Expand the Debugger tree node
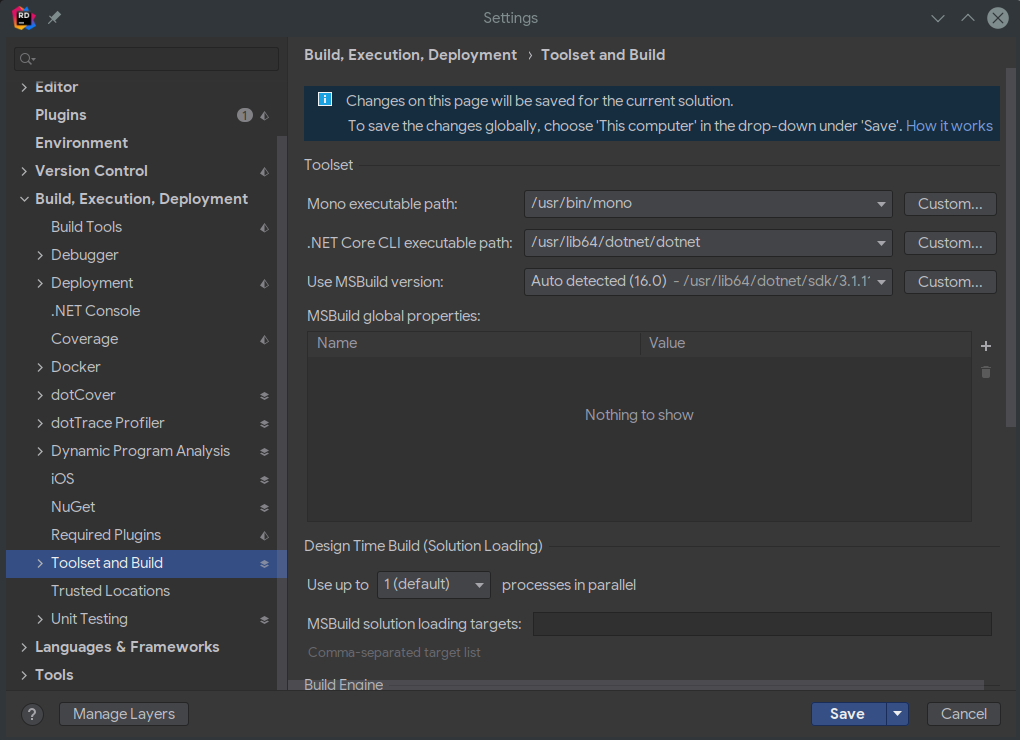Viewport: 1020px width, 740px height. point(40,255)
